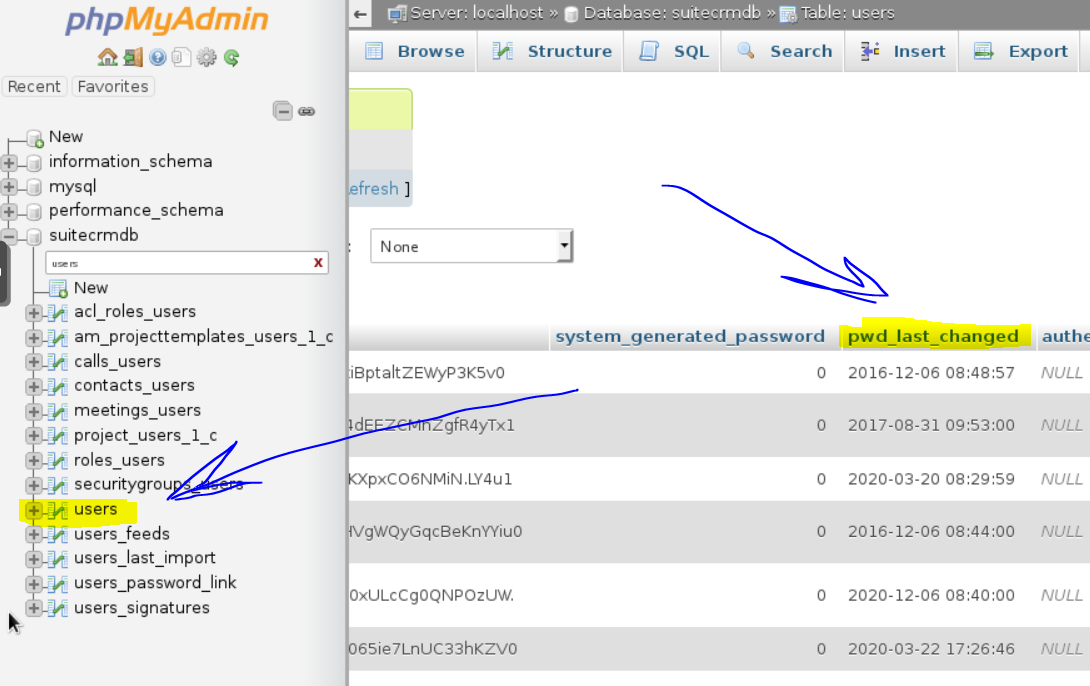Clear the 'users' table filter with red X
Image resolution: width=1090 pixels, height=686 pixels.
(318, 263)
